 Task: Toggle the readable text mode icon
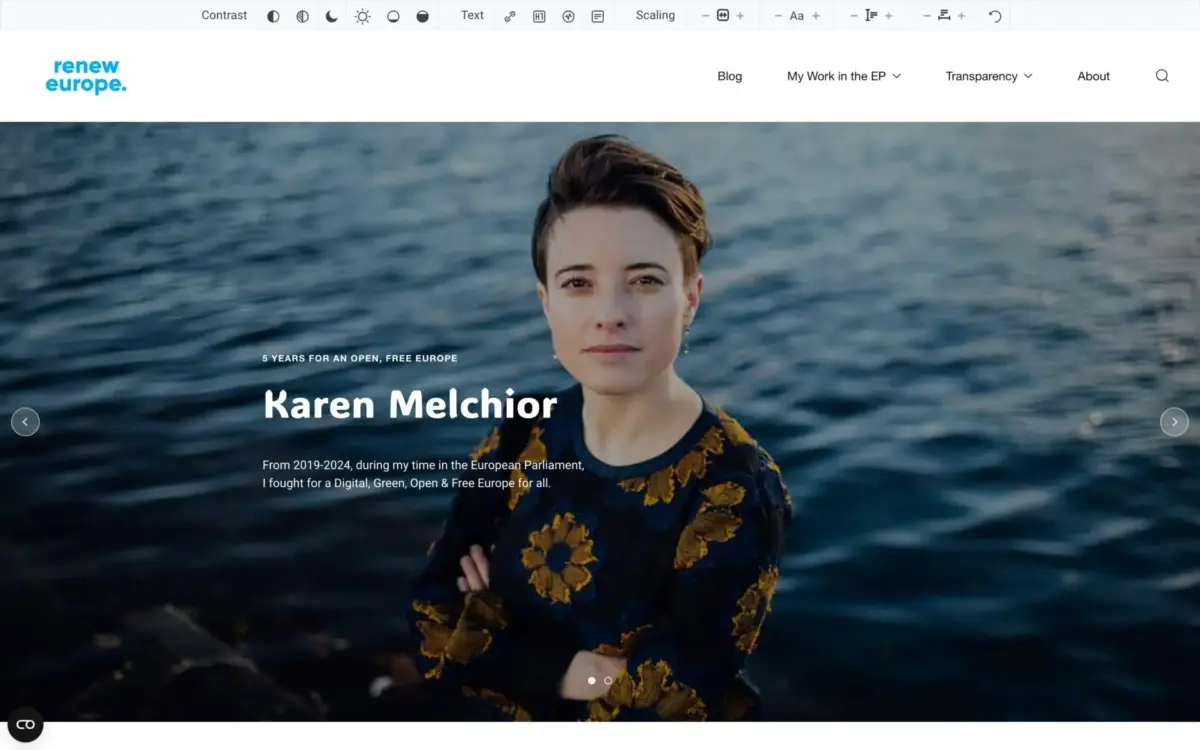click(597, 16)
